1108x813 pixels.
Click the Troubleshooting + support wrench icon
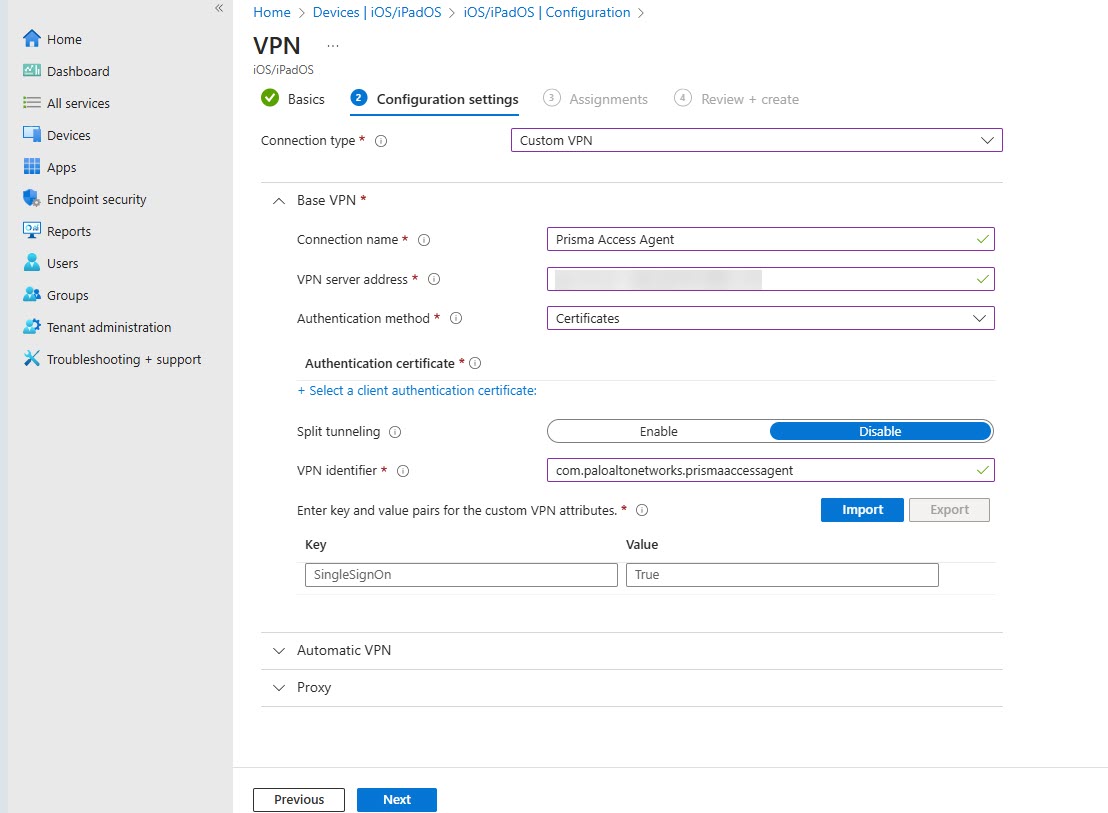(31, 359)
